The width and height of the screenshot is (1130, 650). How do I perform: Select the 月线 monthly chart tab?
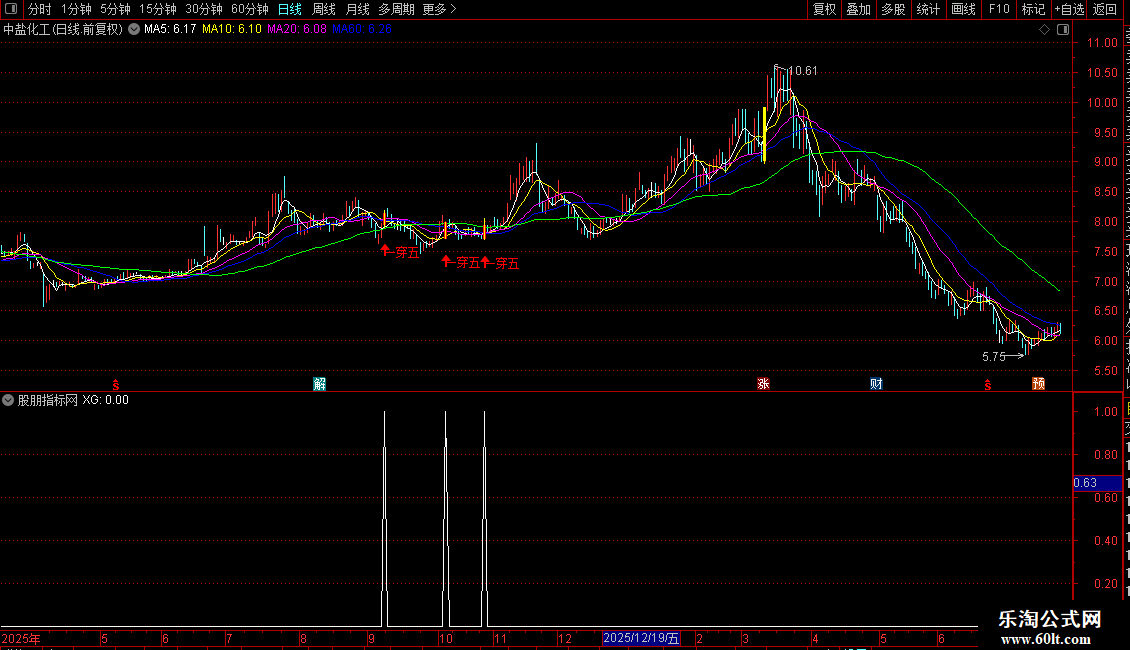pos(357,9)
